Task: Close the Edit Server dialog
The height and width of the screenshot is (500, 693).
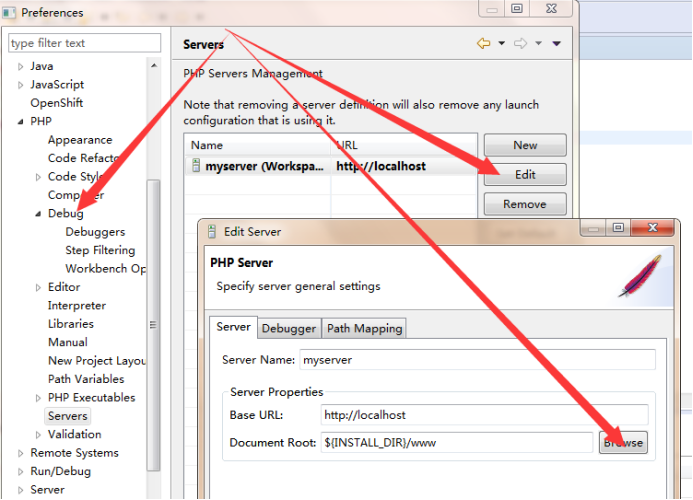Action: (x=653, y=228)
